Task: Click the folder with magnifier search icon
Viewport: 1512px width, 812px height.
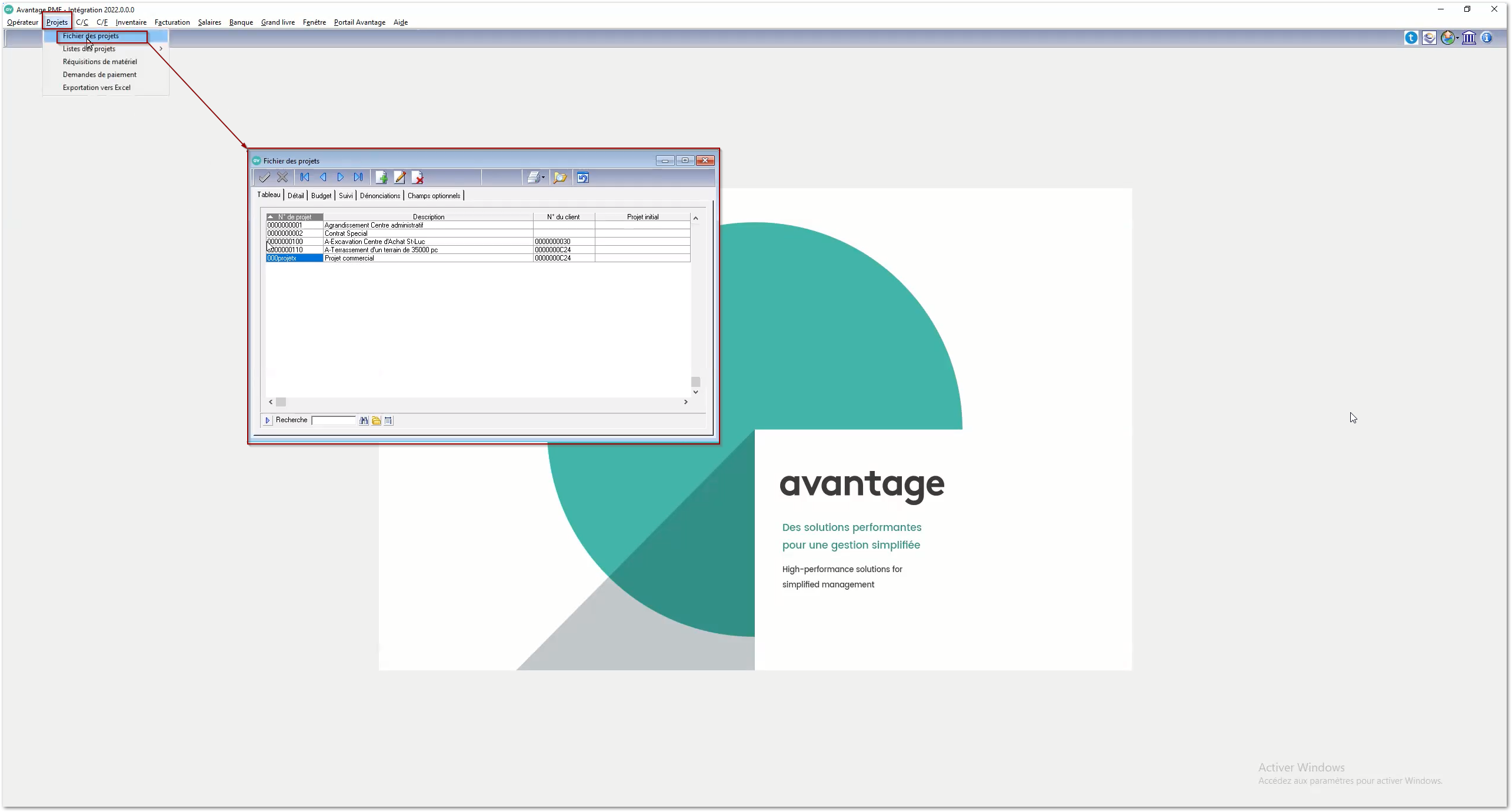Action: point(559,178)
